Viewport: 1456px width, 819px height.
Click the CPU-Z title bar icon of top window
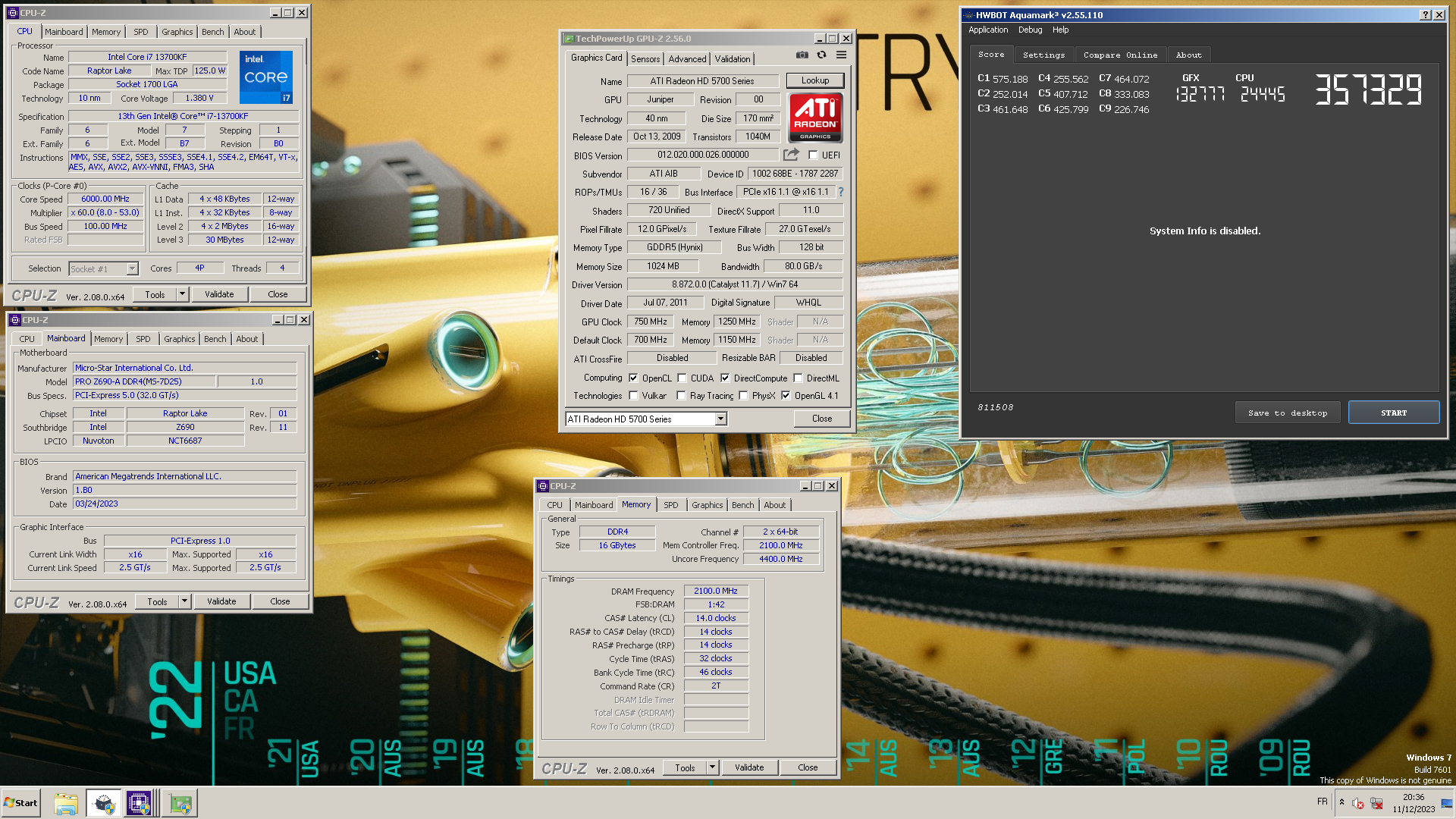pos(13,13)
